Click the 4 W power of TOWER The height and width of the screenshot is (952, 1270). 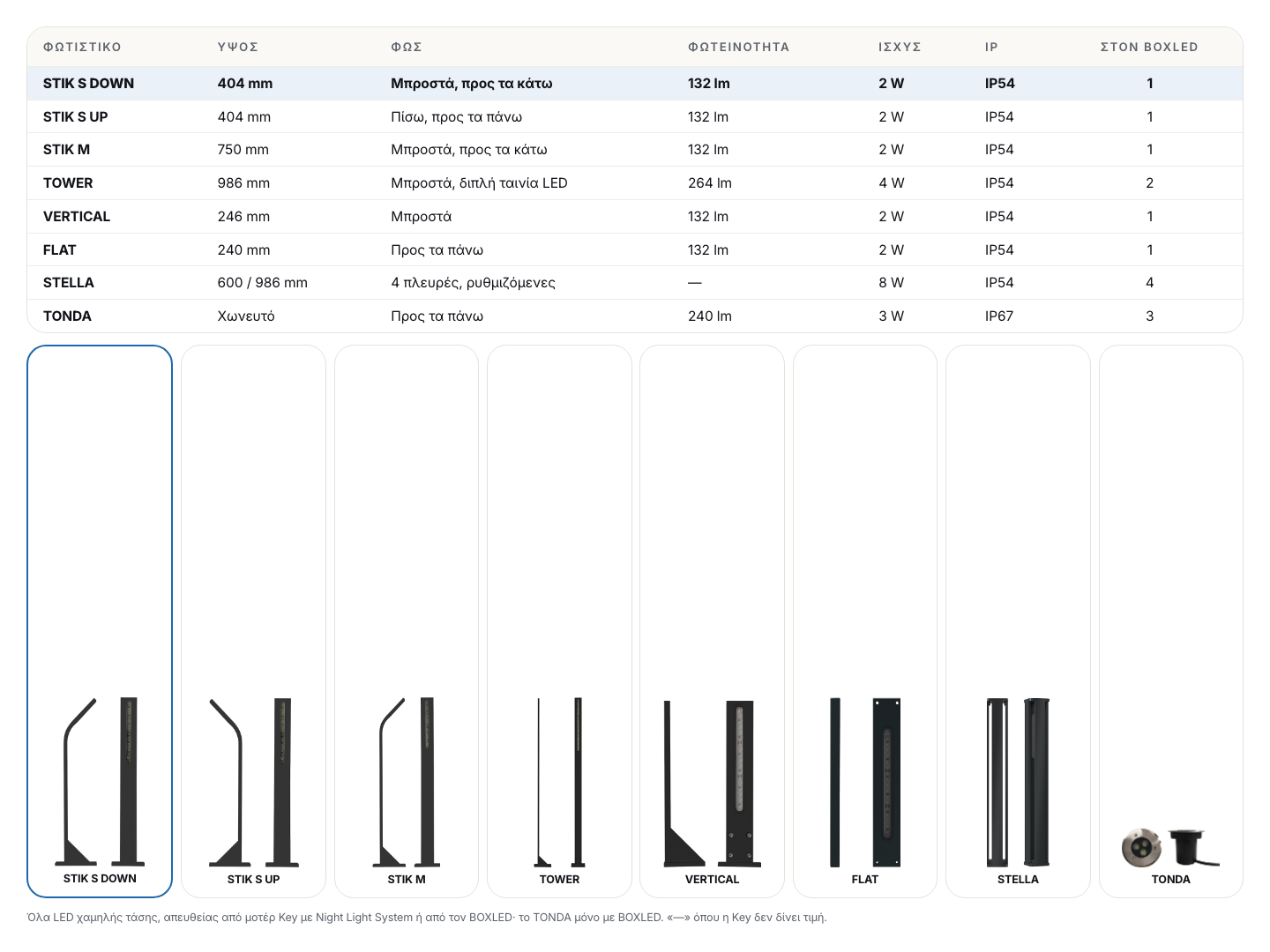coord(891,183)
